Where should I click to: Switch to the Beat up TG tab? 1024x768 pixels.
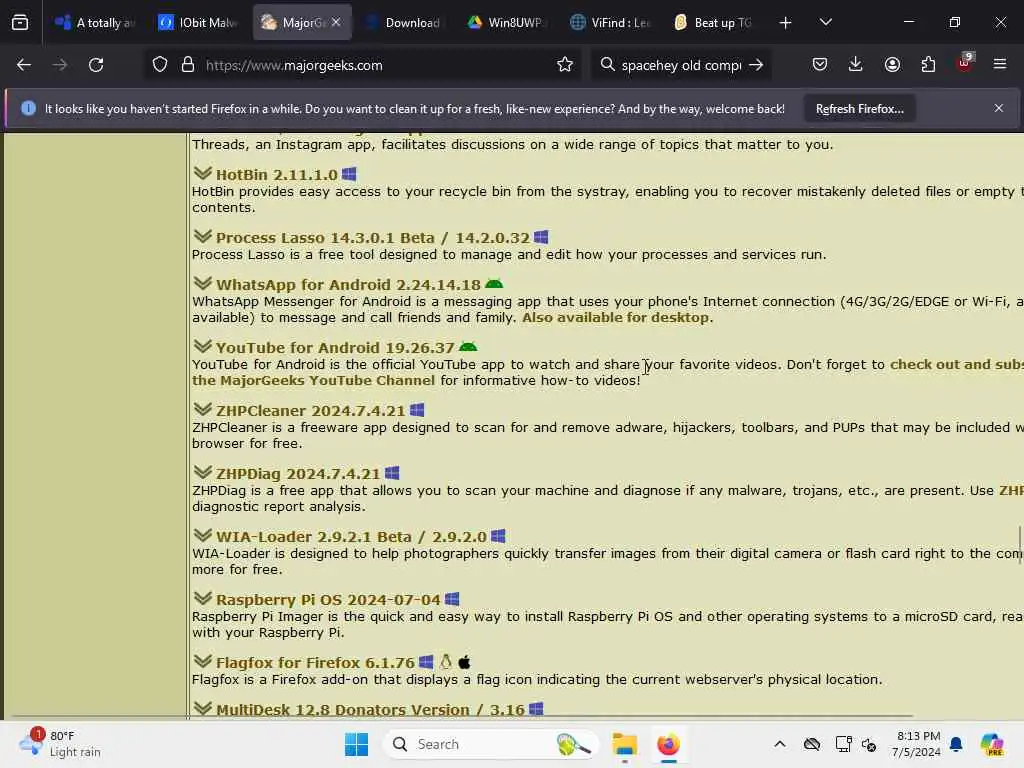(712, 23)
